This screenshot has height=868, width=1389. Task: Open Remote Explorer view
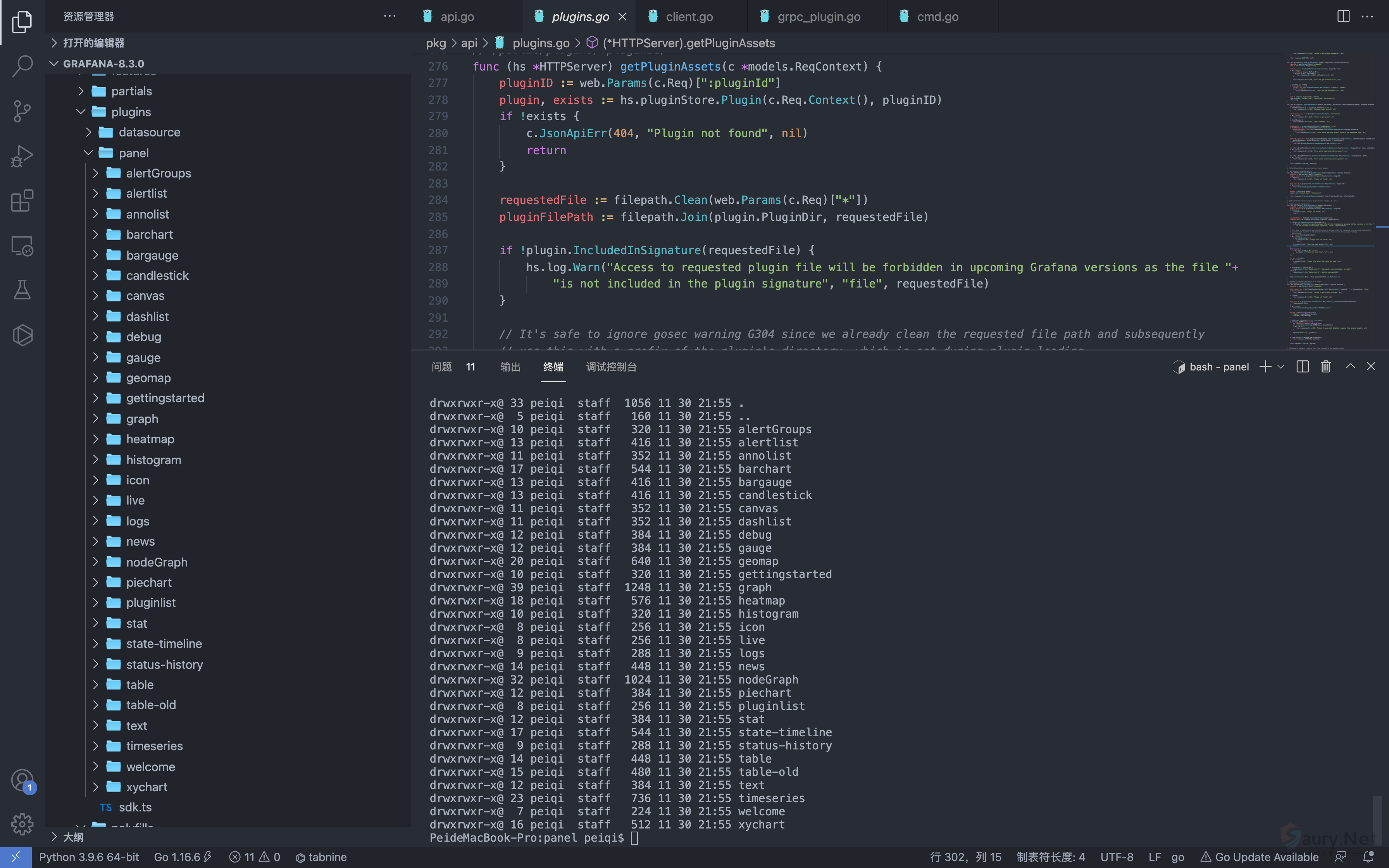point(22,246)
